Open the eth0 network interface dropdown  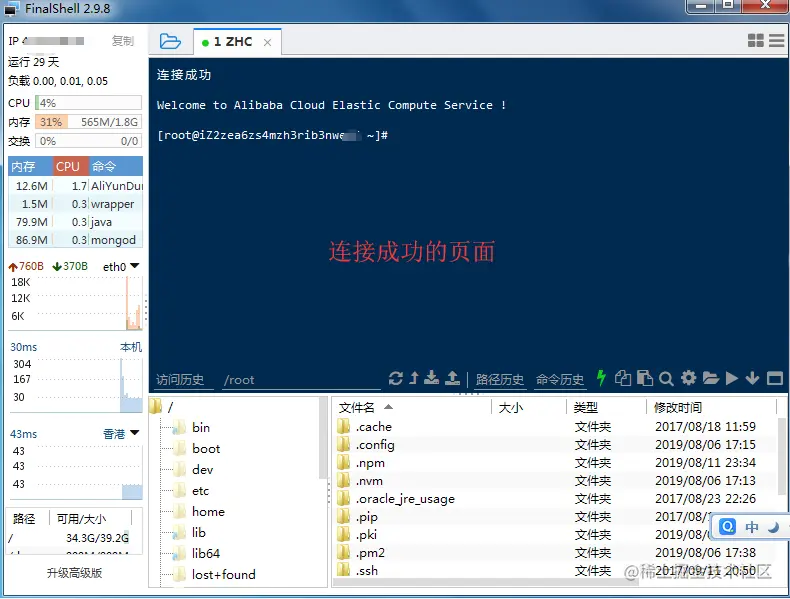tap(121, 267)
